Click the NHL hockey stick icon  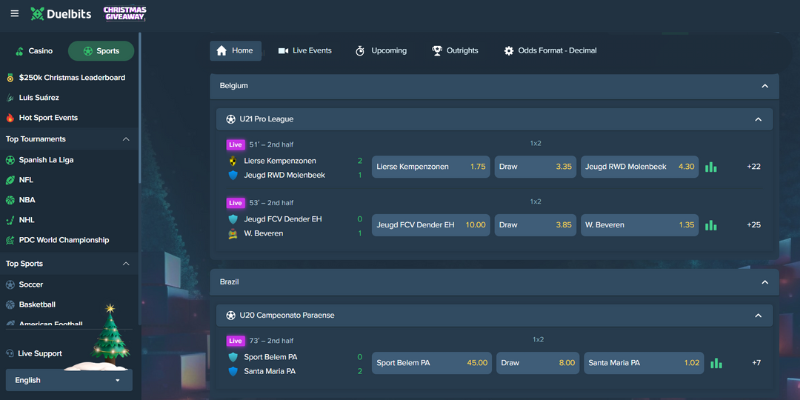point(10,220)
